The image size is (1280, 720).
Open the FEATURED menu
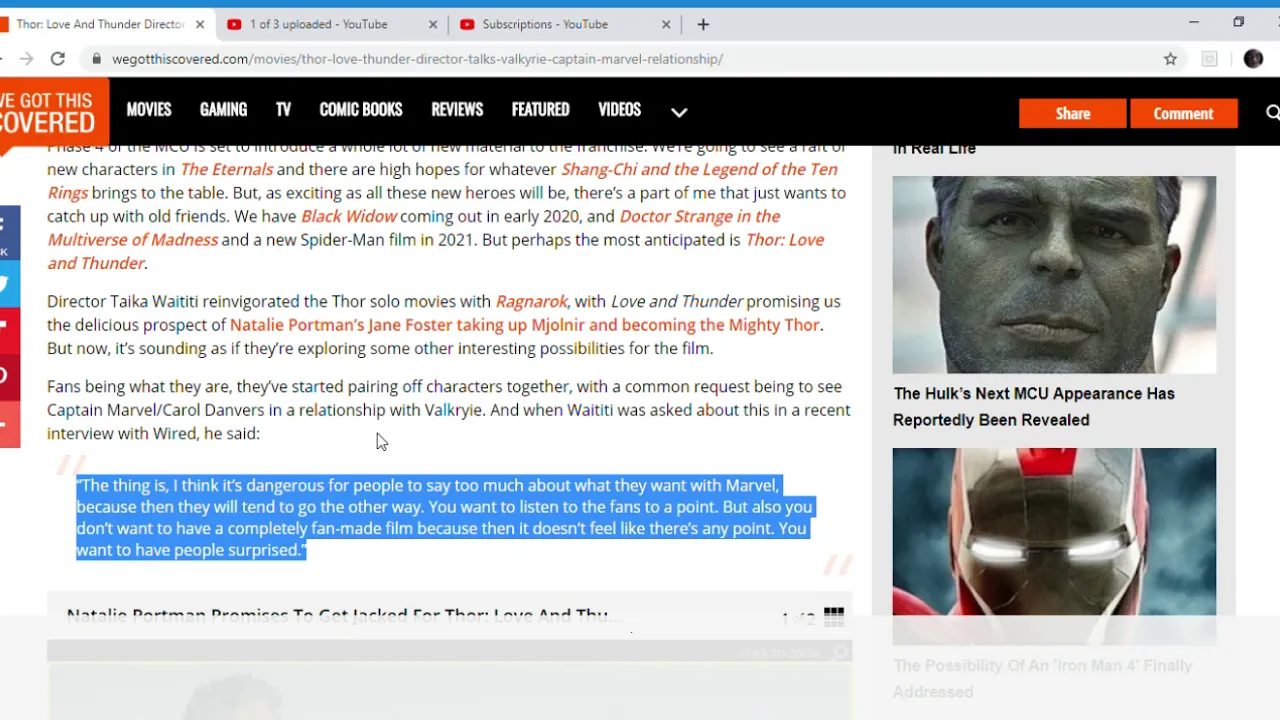(540, 110)
